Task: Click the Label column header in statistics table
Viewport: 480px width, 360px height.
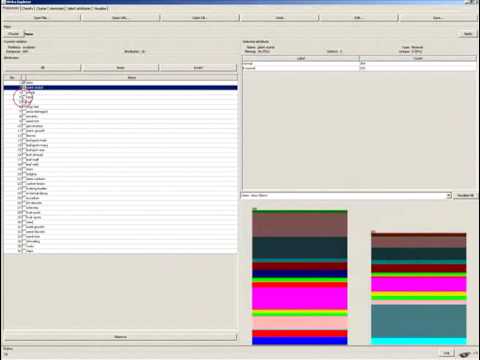Action: [301, 58]
